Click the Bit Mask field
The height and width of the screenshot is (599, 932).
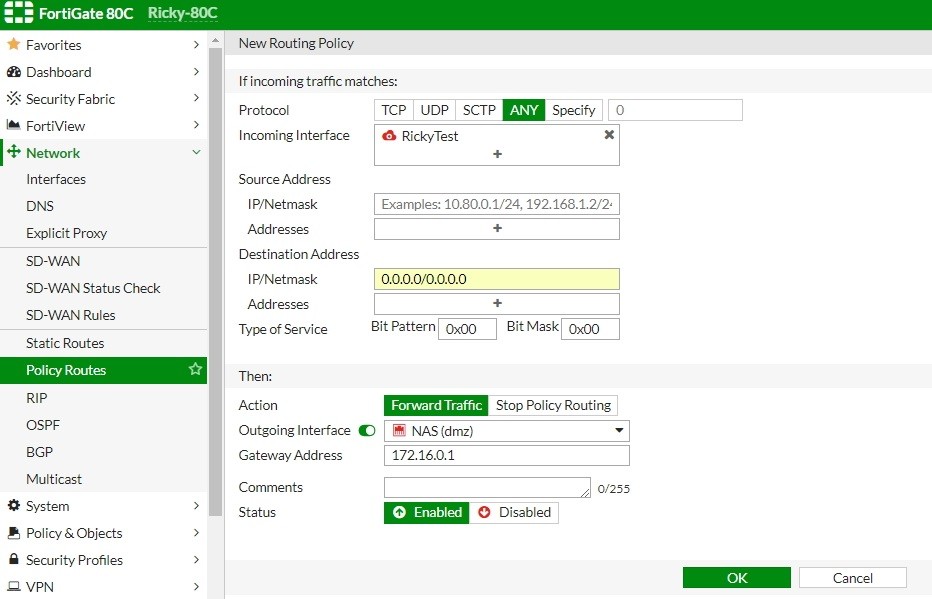[x=590, y=329]
